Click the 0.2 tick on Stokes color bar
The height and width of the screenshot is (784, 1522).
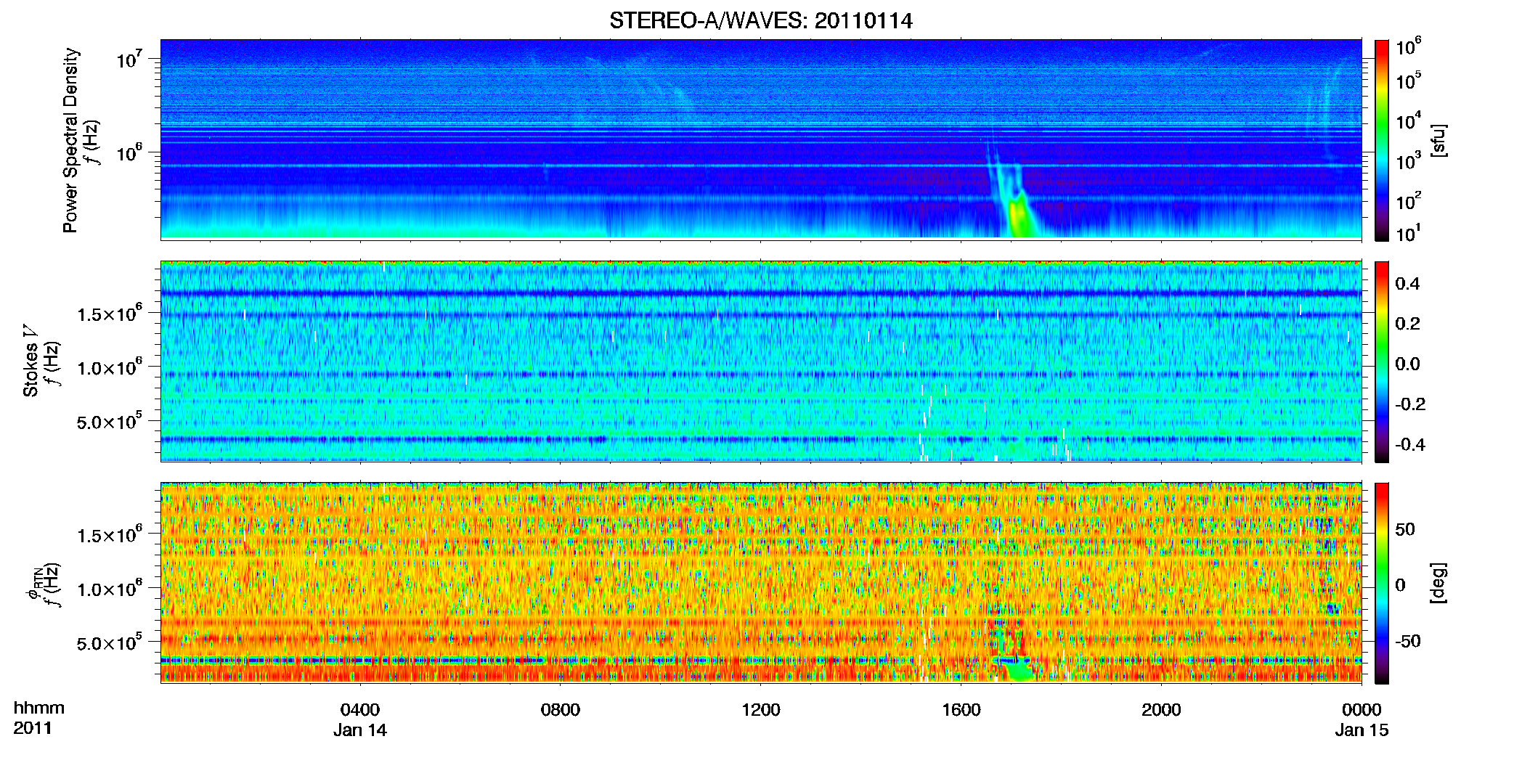(x=1407, y=324)
